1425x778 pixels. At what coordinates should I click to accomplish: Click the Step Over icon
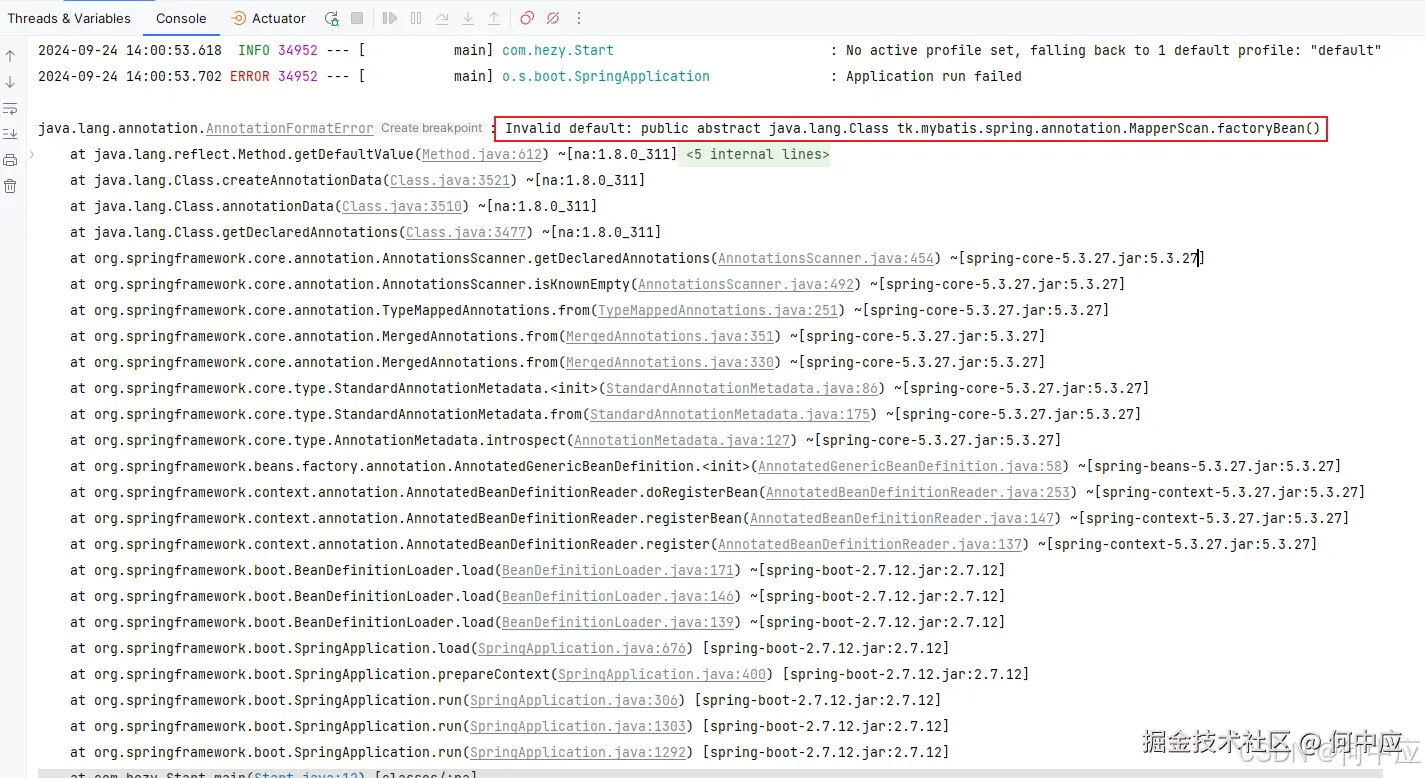442,18
